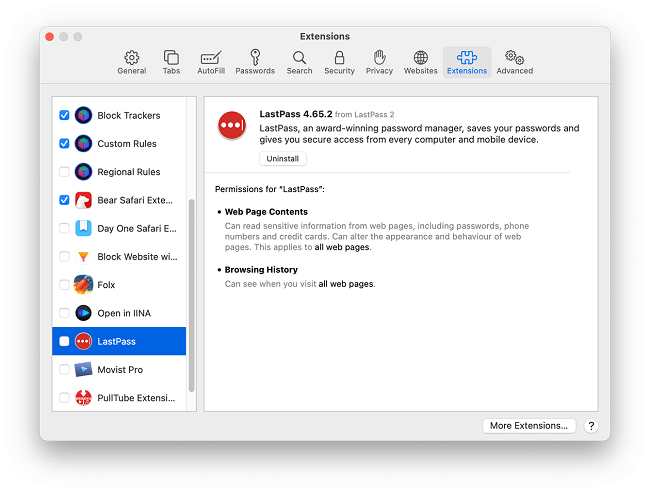Click the Web Page Contents permission heading
Viewport: 650px width, 493px height.
(x=266, y=212)
